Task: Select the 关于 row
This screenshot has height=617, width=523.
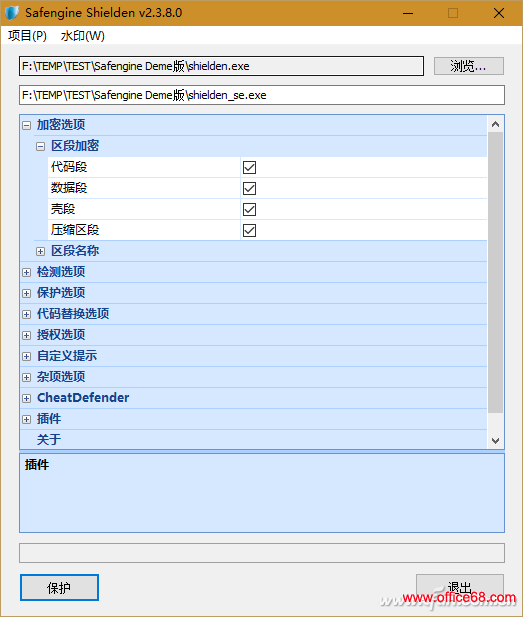Action: point(253,440)
